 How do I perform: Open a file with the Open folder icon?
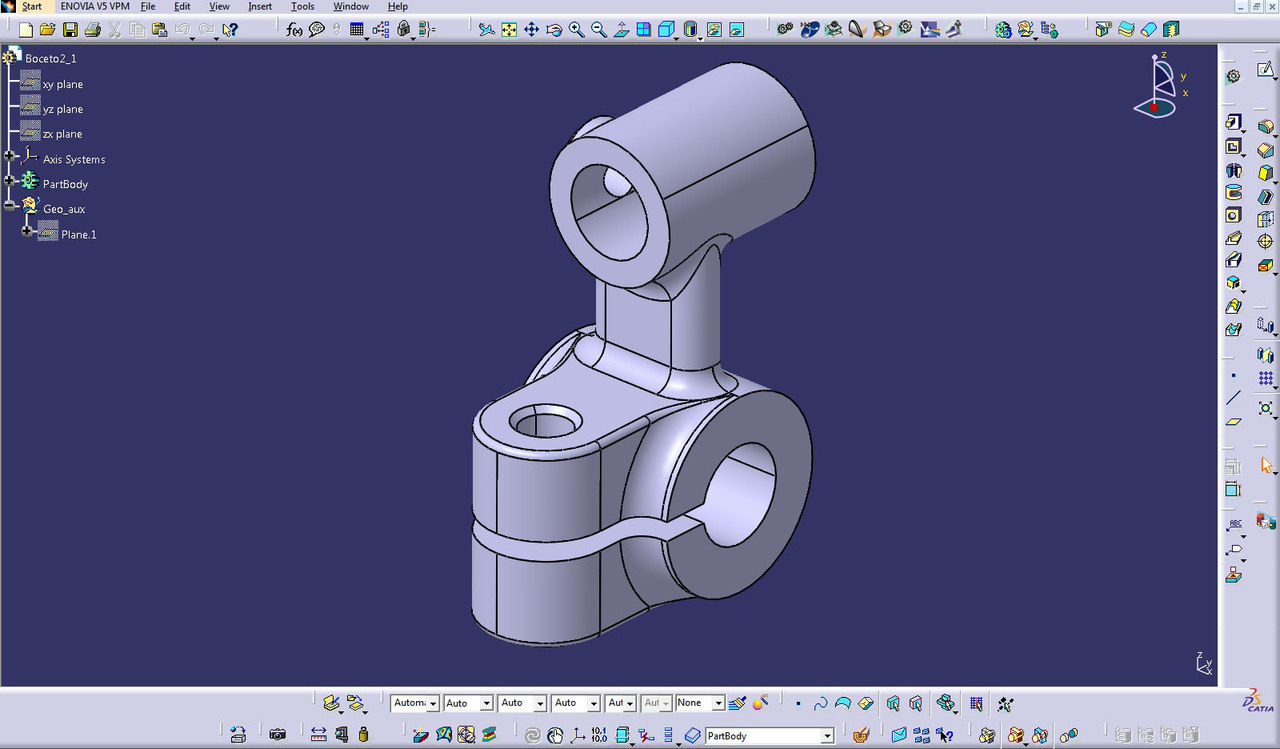(48, 30)
